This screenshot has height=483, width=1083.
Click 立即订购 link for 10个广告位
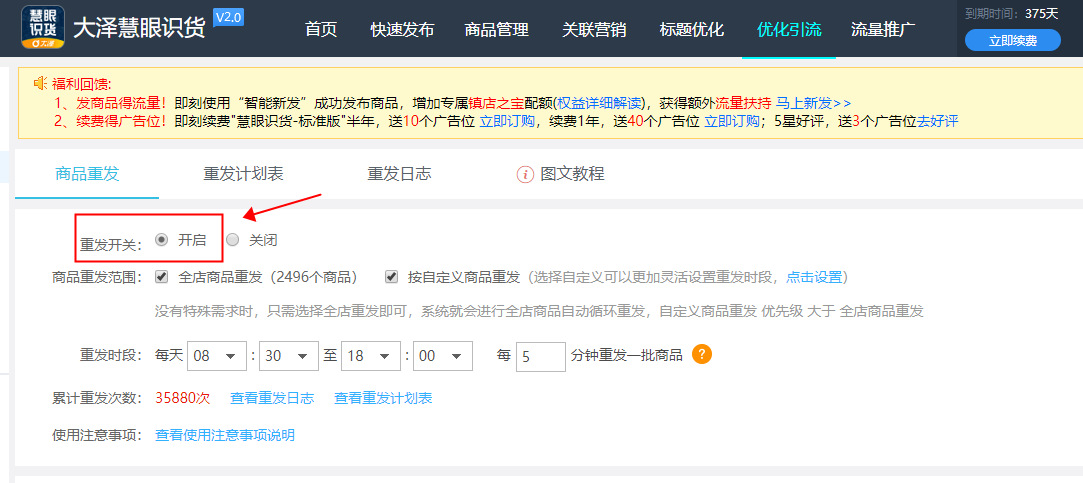(x=507, y=122)
